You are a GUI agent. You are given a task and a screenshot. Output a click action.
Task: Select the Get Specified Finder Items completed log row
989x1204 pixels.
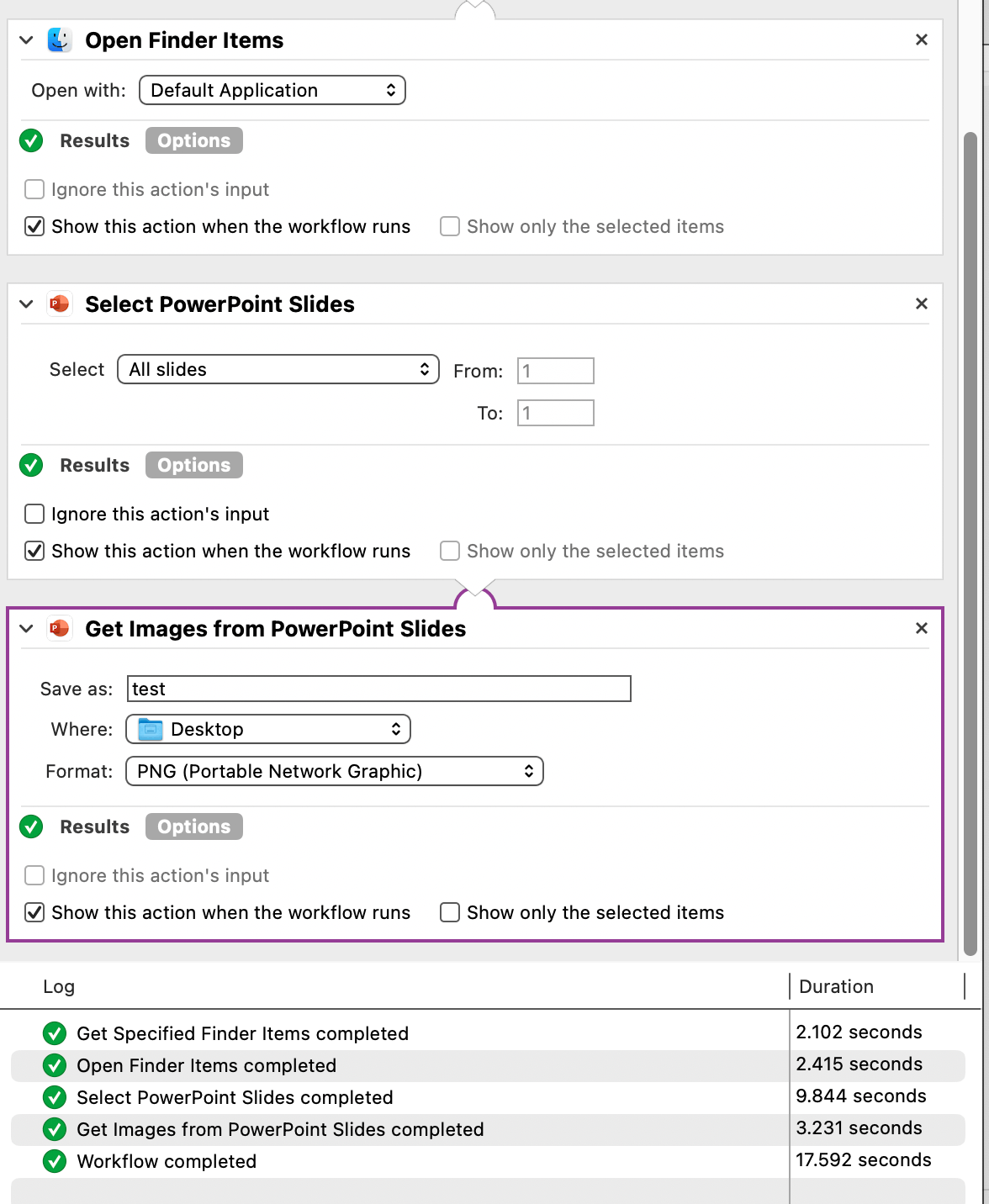pos(488,1033)
